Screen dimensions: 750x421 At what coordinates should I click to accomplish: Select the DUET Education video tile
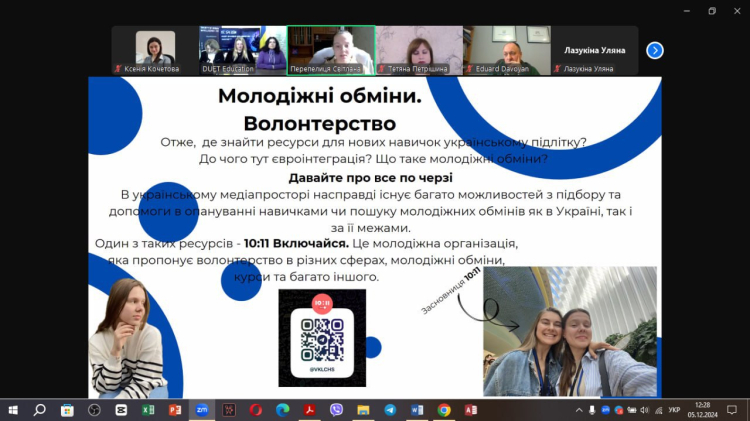[241, 50]
